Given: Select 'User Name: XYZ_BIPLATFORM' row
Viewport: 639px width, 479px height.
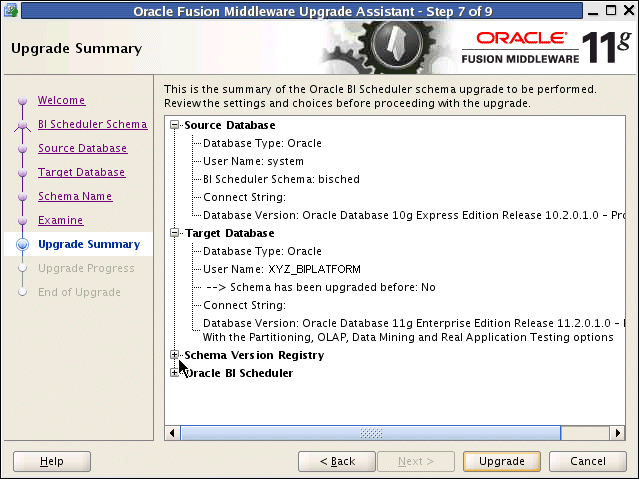Looking at the screenshot, I should [x=282, y=269].
